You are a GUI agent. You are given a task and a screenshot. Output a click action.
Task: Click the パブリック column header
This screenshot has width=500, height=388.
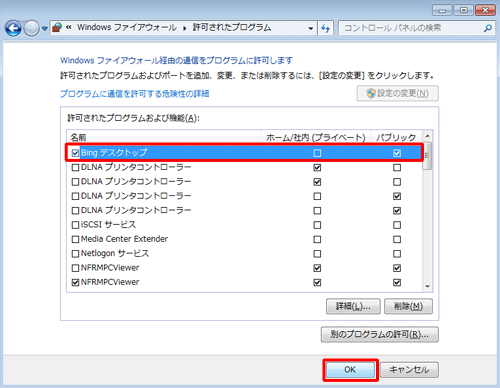click(396, 137)
